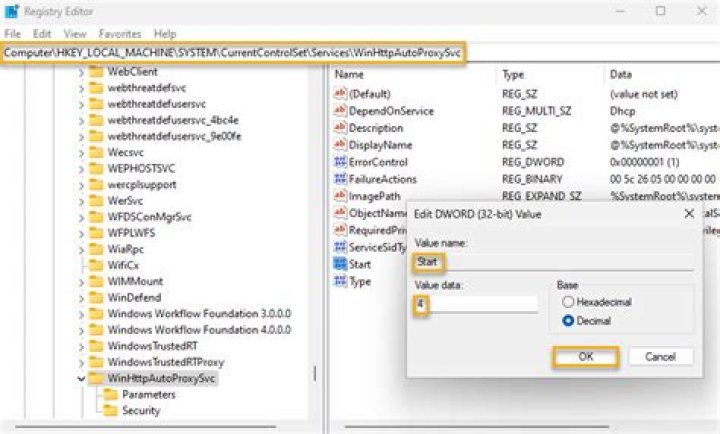This screenshot has height=434, width=720.
Task: Open the Favorites menu
Action: pos(120,34)
